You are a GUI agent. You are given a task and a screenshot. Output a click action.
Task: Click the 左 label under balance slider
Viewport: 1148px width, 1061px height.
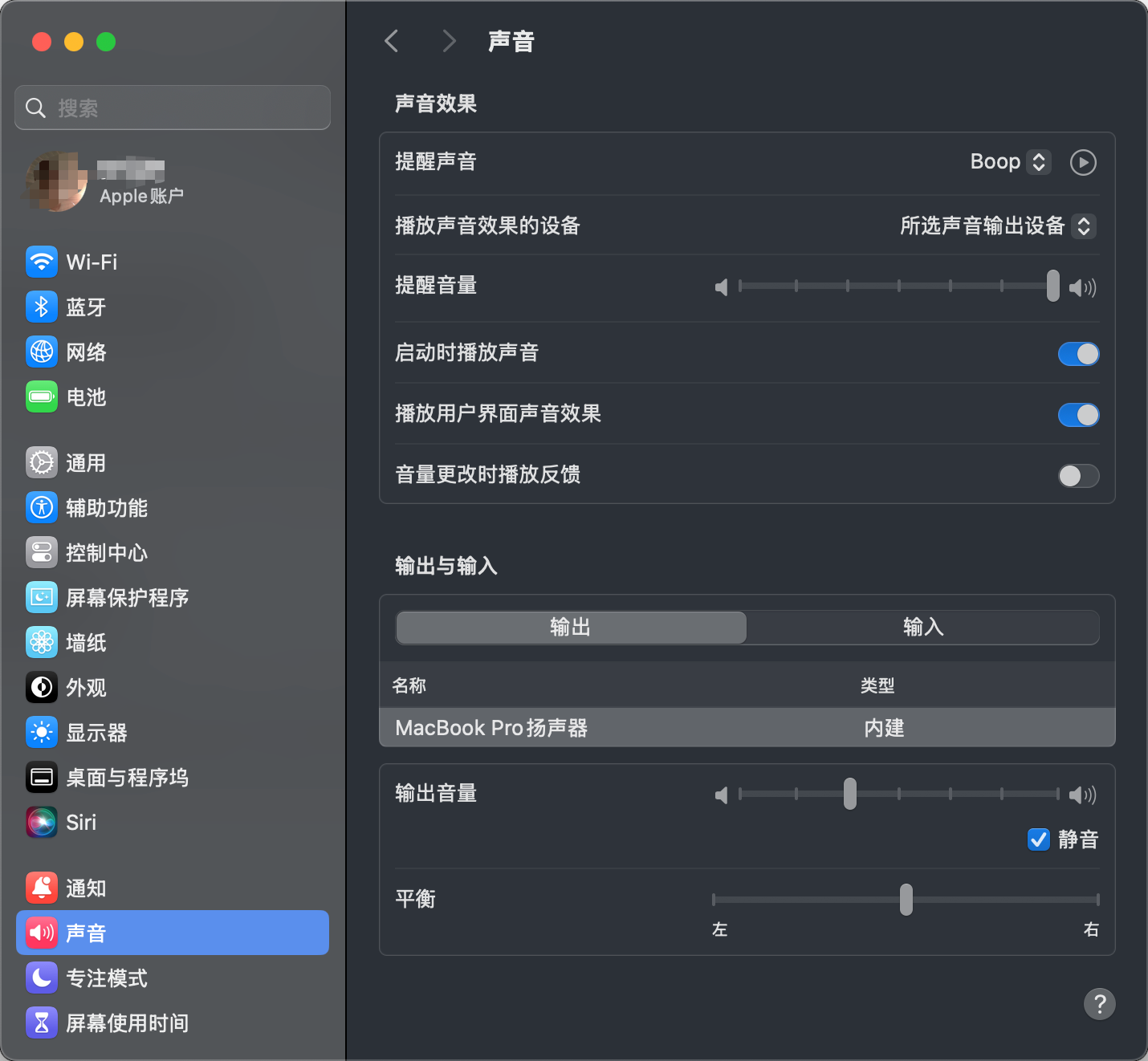click(720, 929)
